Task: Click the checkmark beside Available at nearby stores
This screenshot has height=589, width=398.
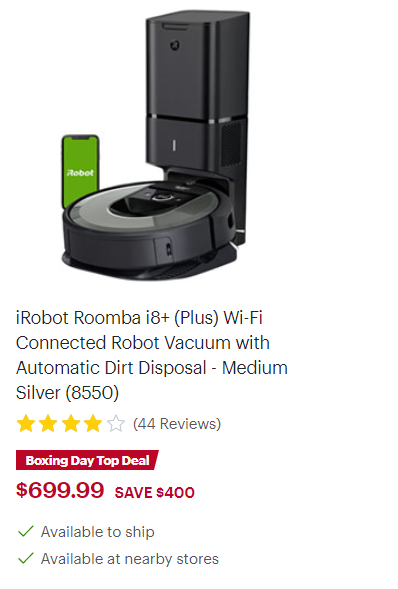Action: point(26,558)
